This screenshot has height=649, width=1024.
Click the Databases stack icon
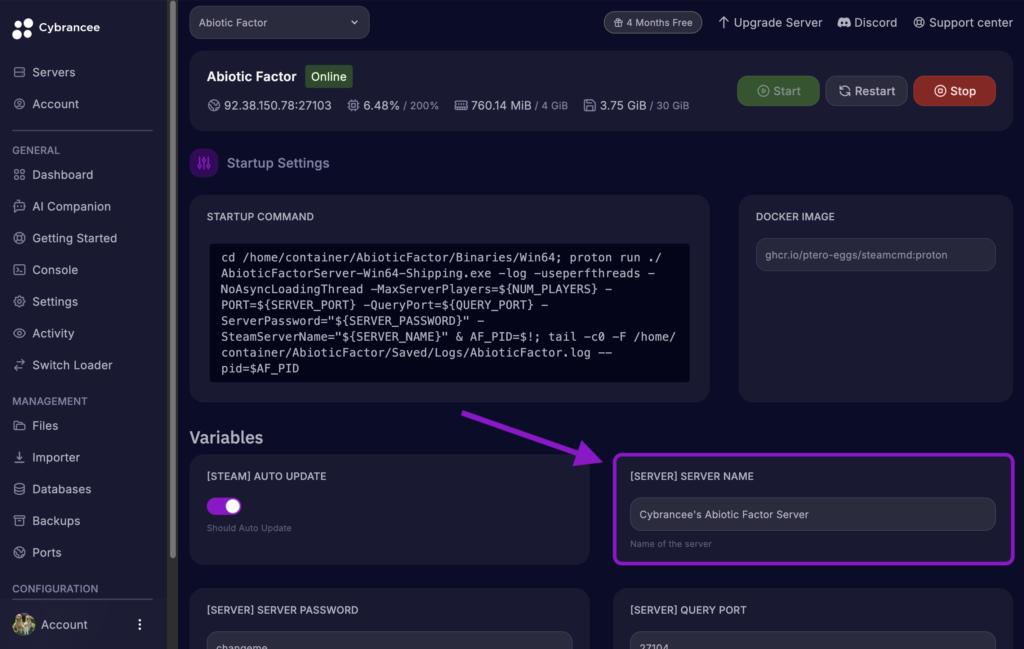coord(19,489)
